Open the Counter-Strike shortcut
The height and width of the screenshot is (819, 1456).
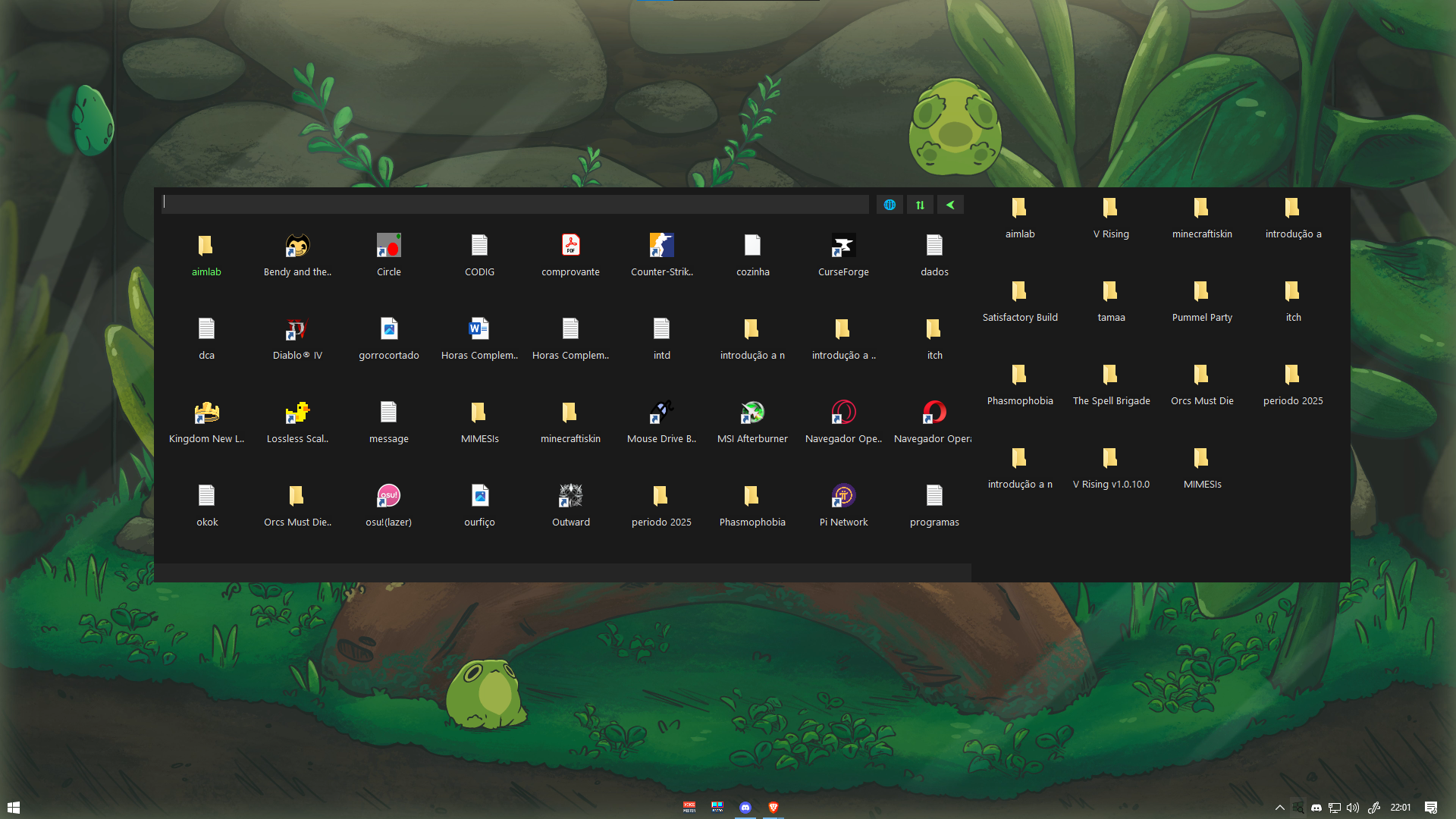[661, 246]
